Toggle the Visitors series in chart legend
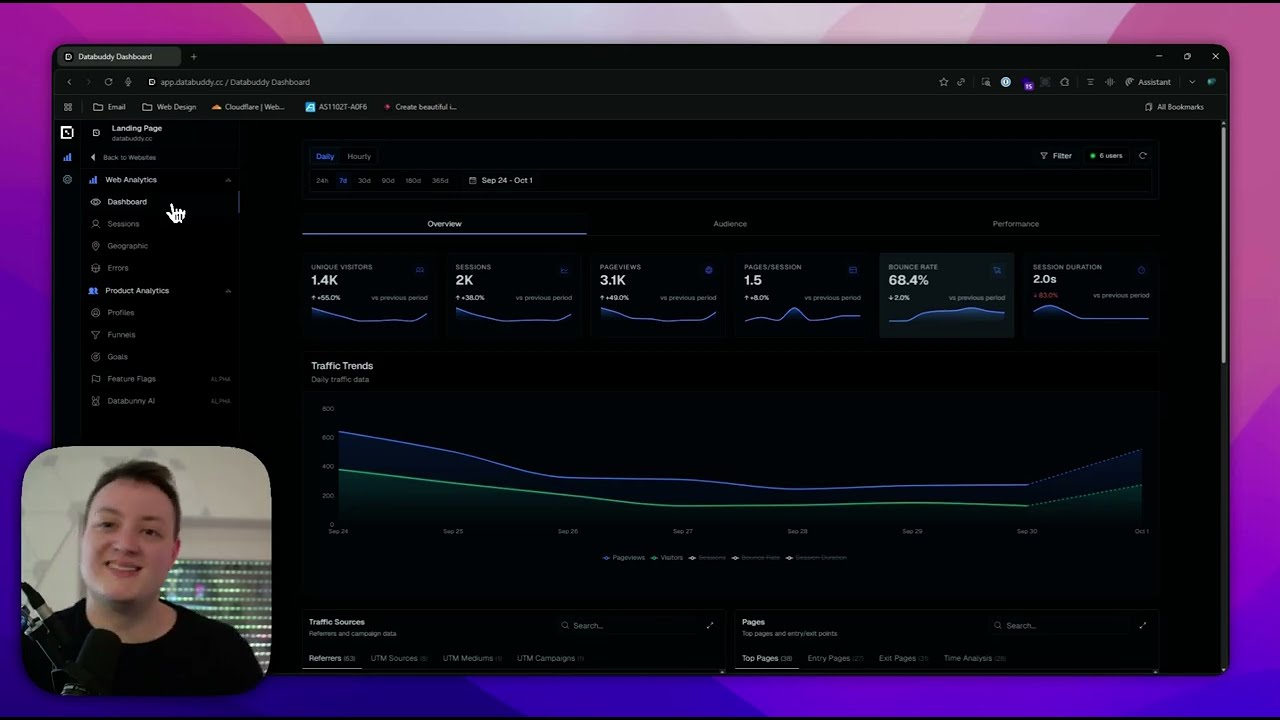 tap(667, 557)
